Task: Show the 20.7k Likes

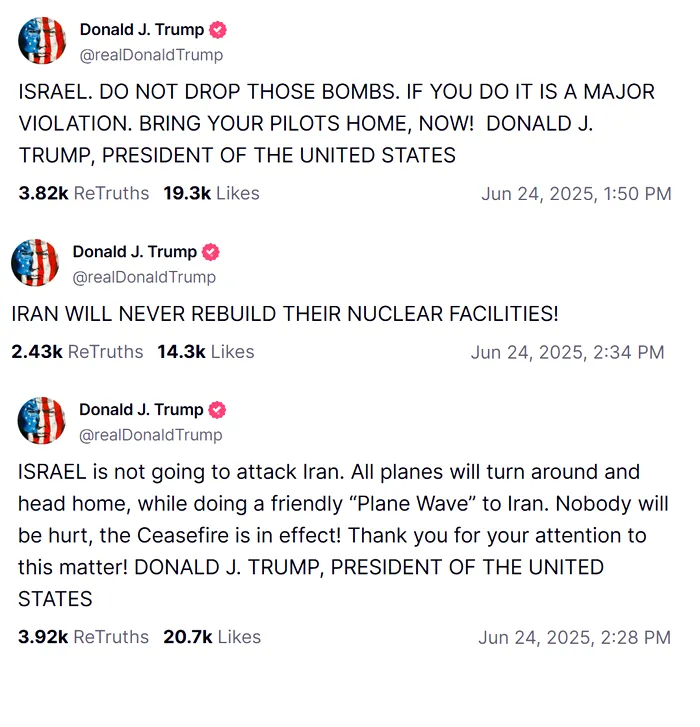Action: 211,637
